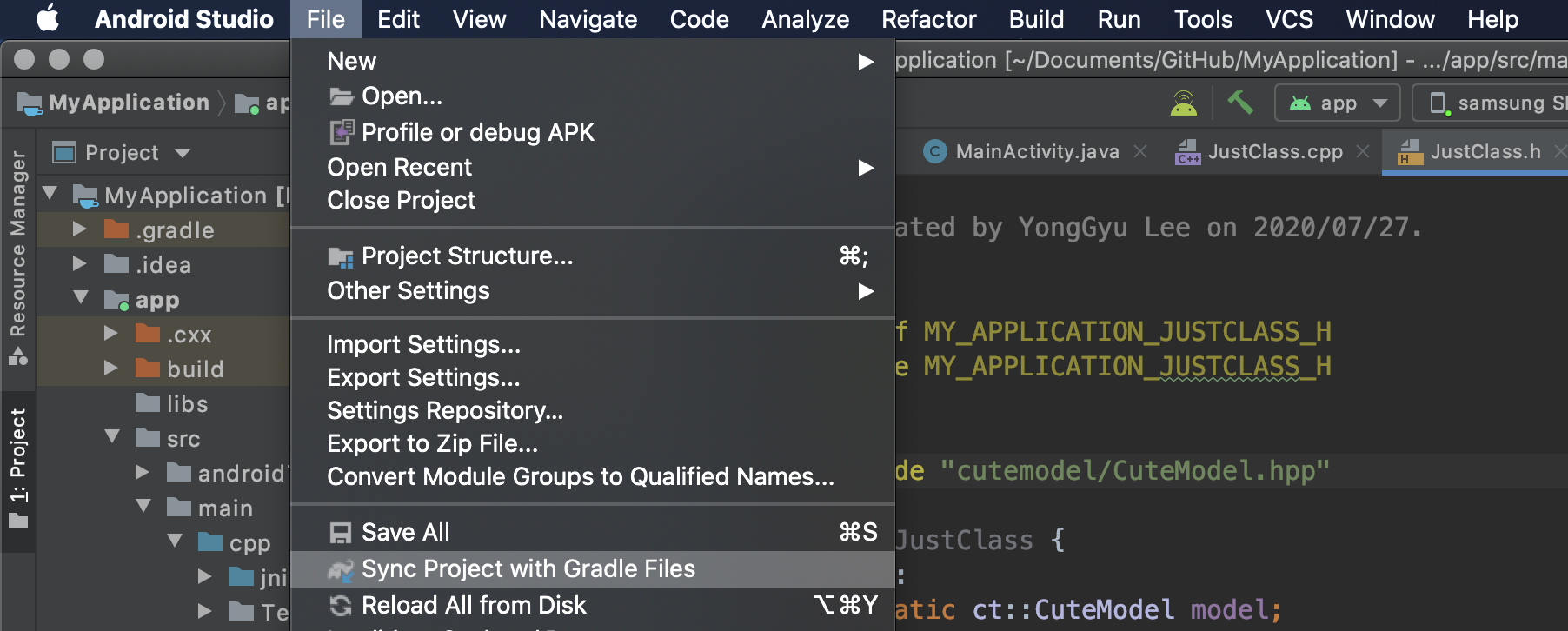The image size is (1568, 631).
Task: Click the Make Project hammer icon
Action: 1240,103
